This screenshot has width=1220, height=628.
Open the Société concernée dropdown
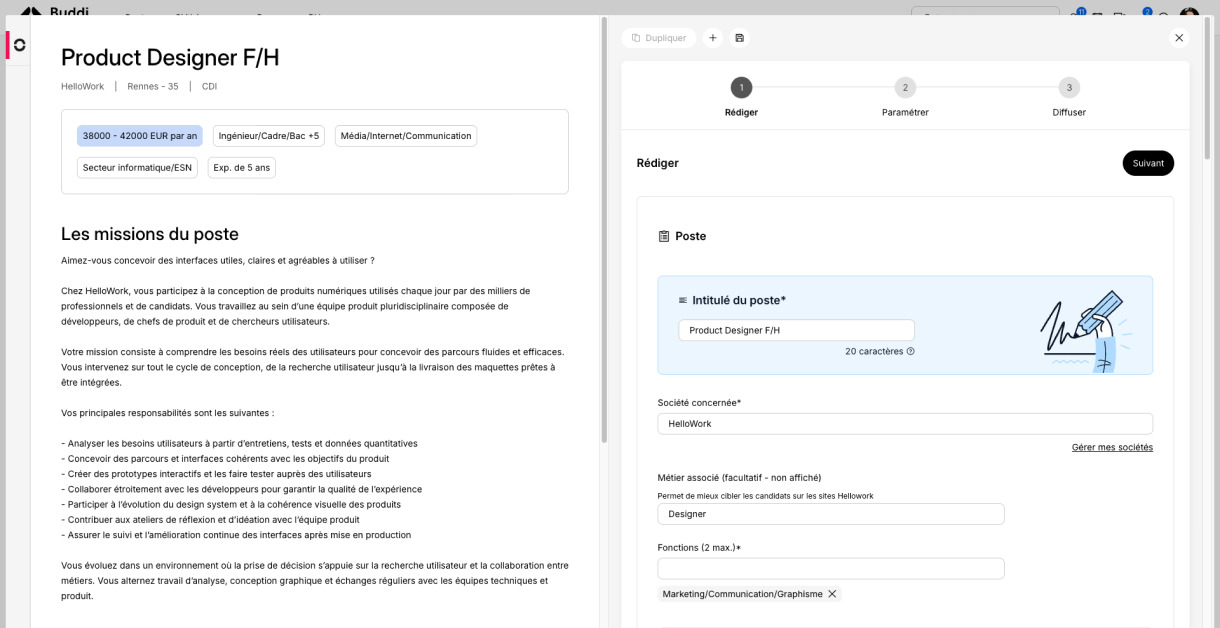pos(904,424)
